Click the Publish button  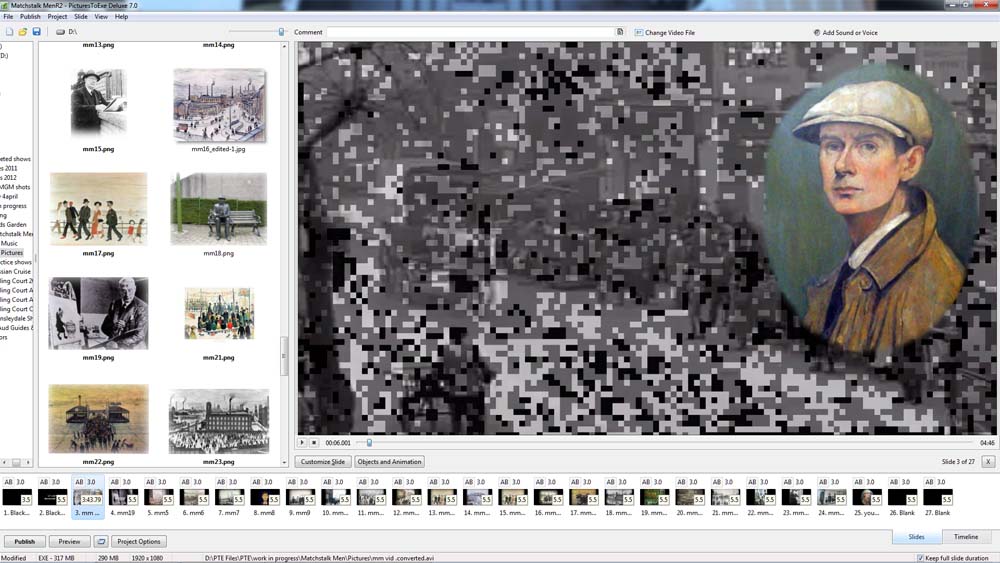pos(25,541)
